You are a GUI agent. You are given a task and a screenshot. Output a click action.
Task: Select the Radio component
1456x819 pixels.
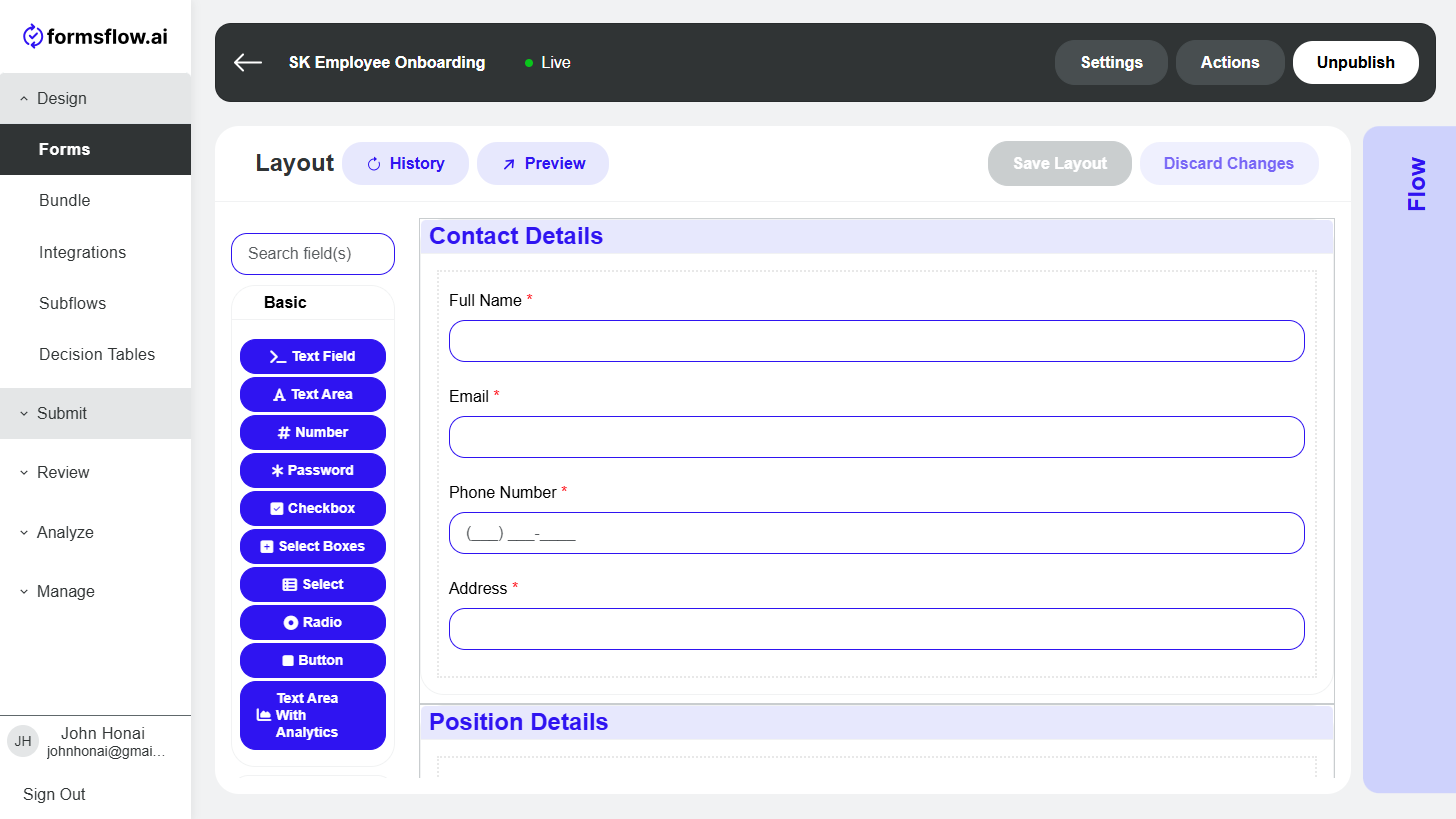(x=313, y=623)
